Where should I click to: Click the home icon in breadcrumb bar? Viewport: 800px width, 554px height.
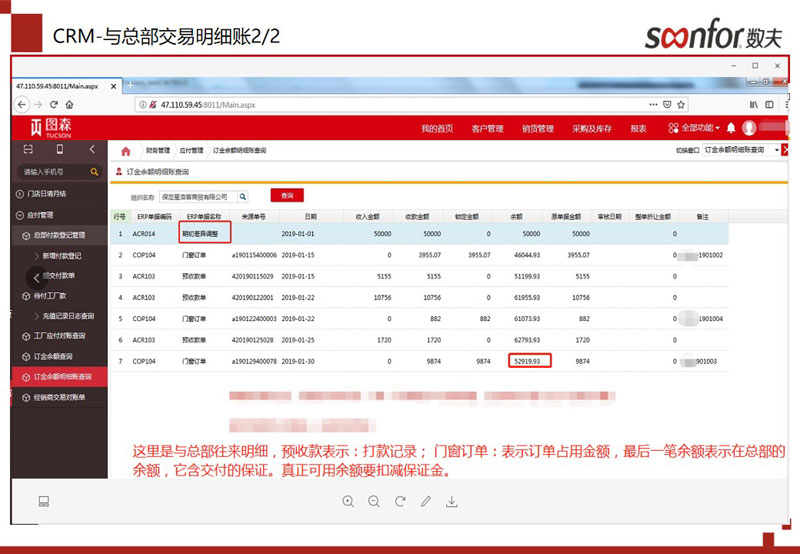pos(125,151)
